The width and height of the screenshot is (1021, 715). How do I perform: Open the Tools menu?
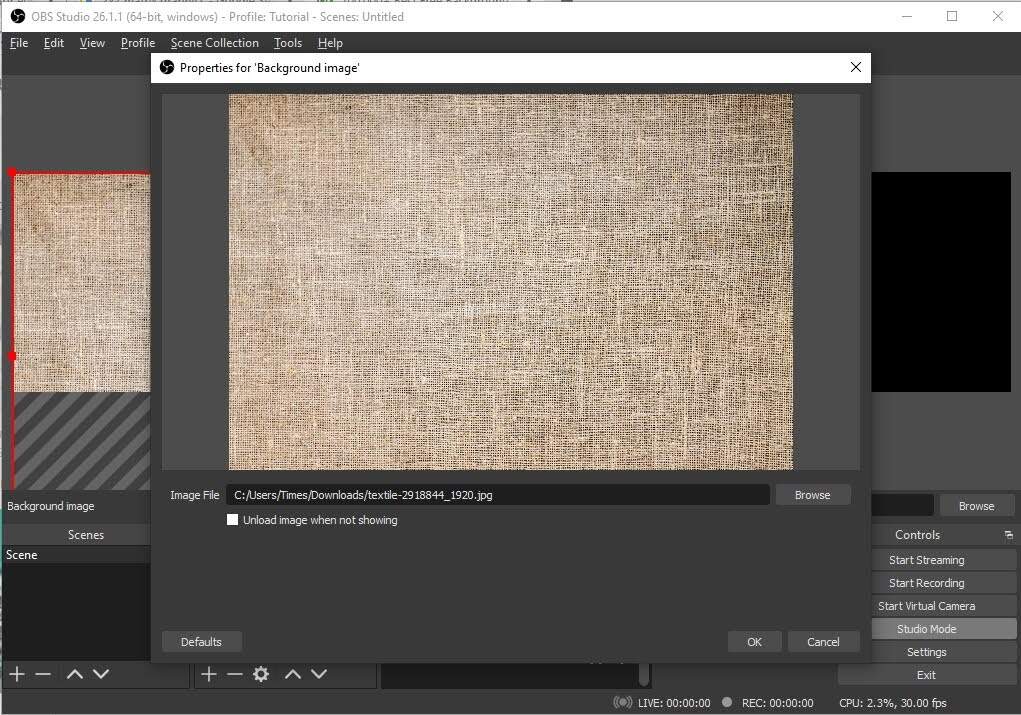288,42
